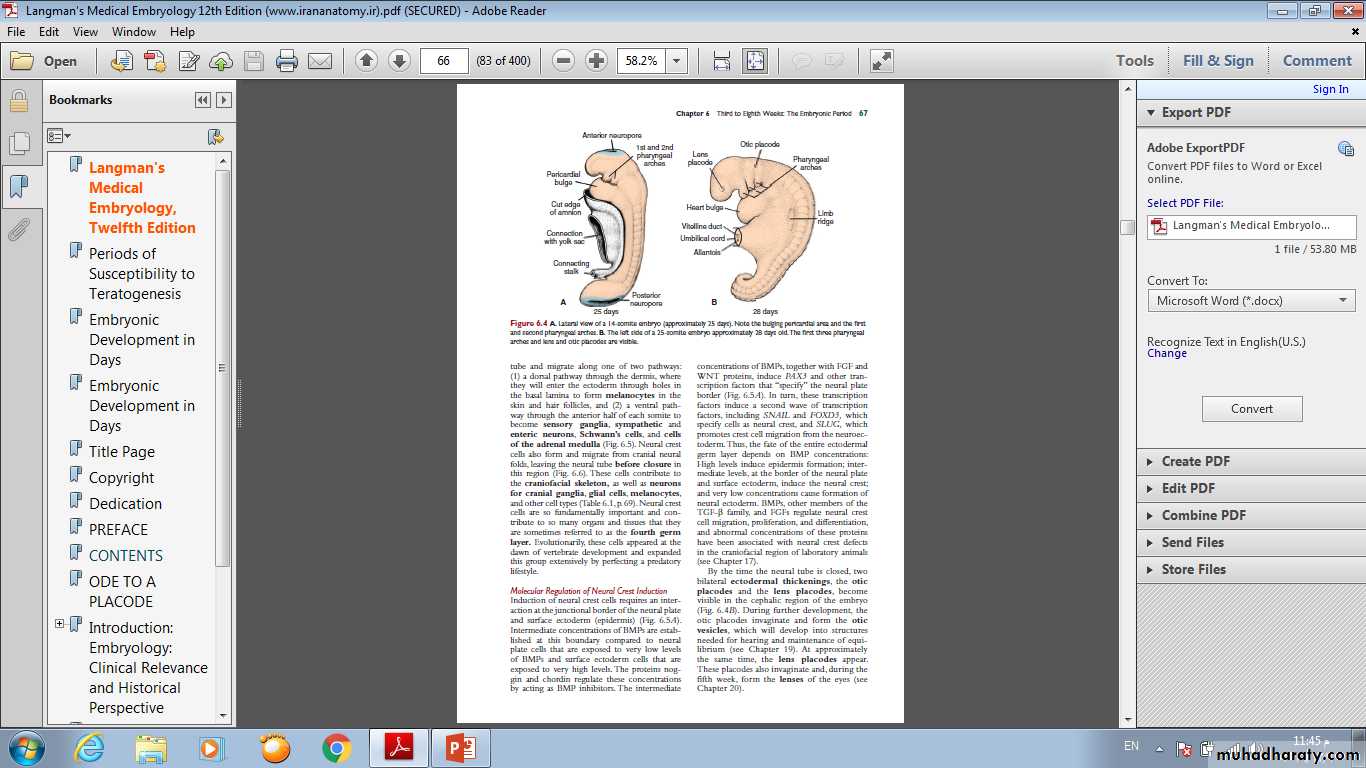Viewport: 1366px width, 768px height.
Task: Click the email envelope icon in toolbar
Action: 320,61
